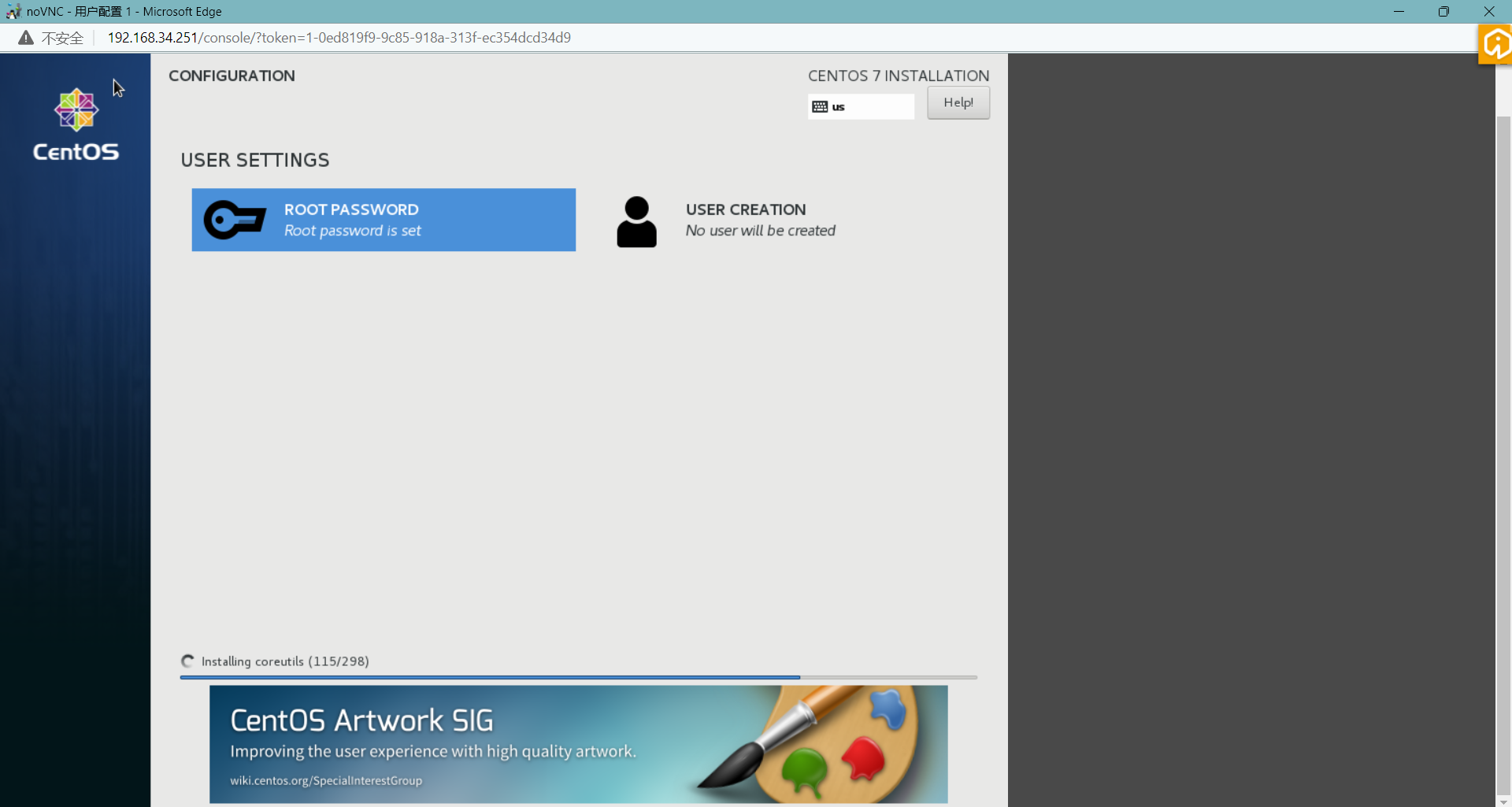Close the noVNC browser window

coord(1488,11)
